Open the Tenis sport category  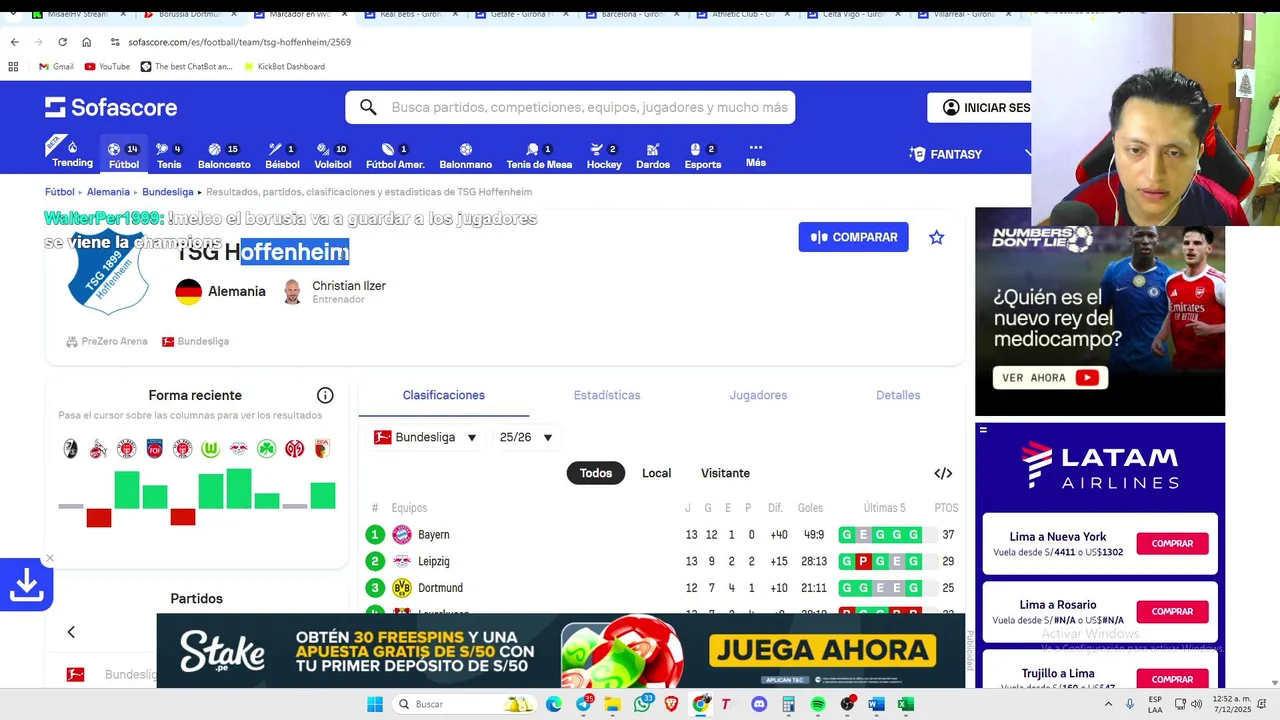tap(169, 156)
